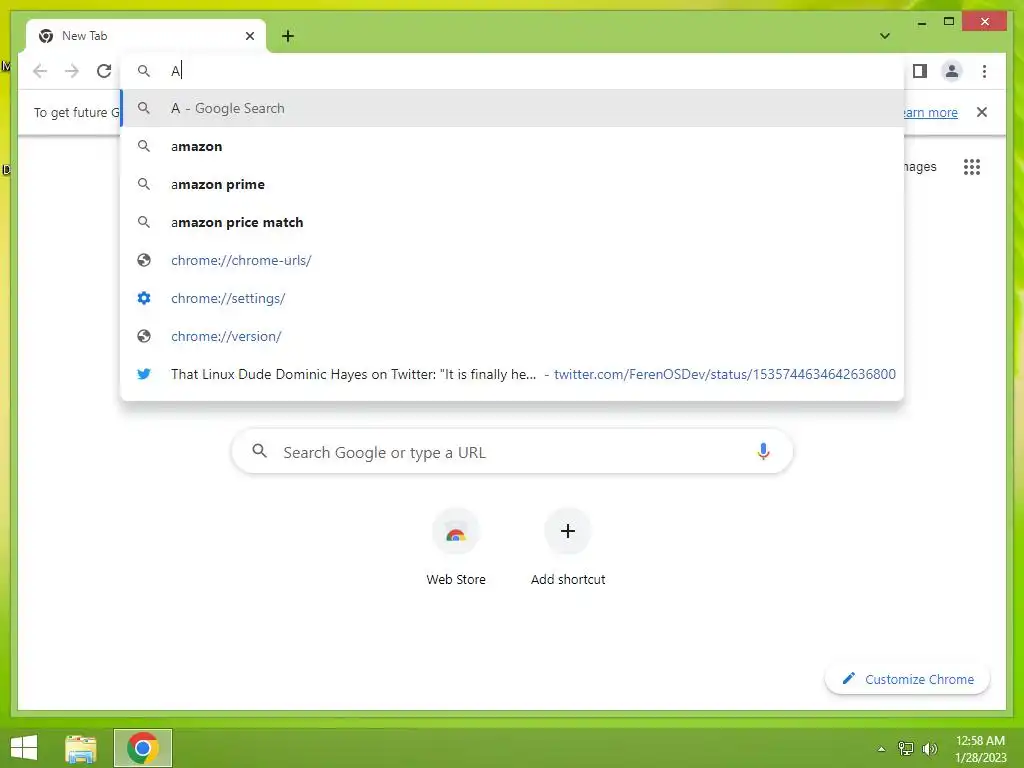Dismiss the infobar with its X
The height and width of the screenshot is (768, 1024).
pyautogui.click(x=982, y=112)
